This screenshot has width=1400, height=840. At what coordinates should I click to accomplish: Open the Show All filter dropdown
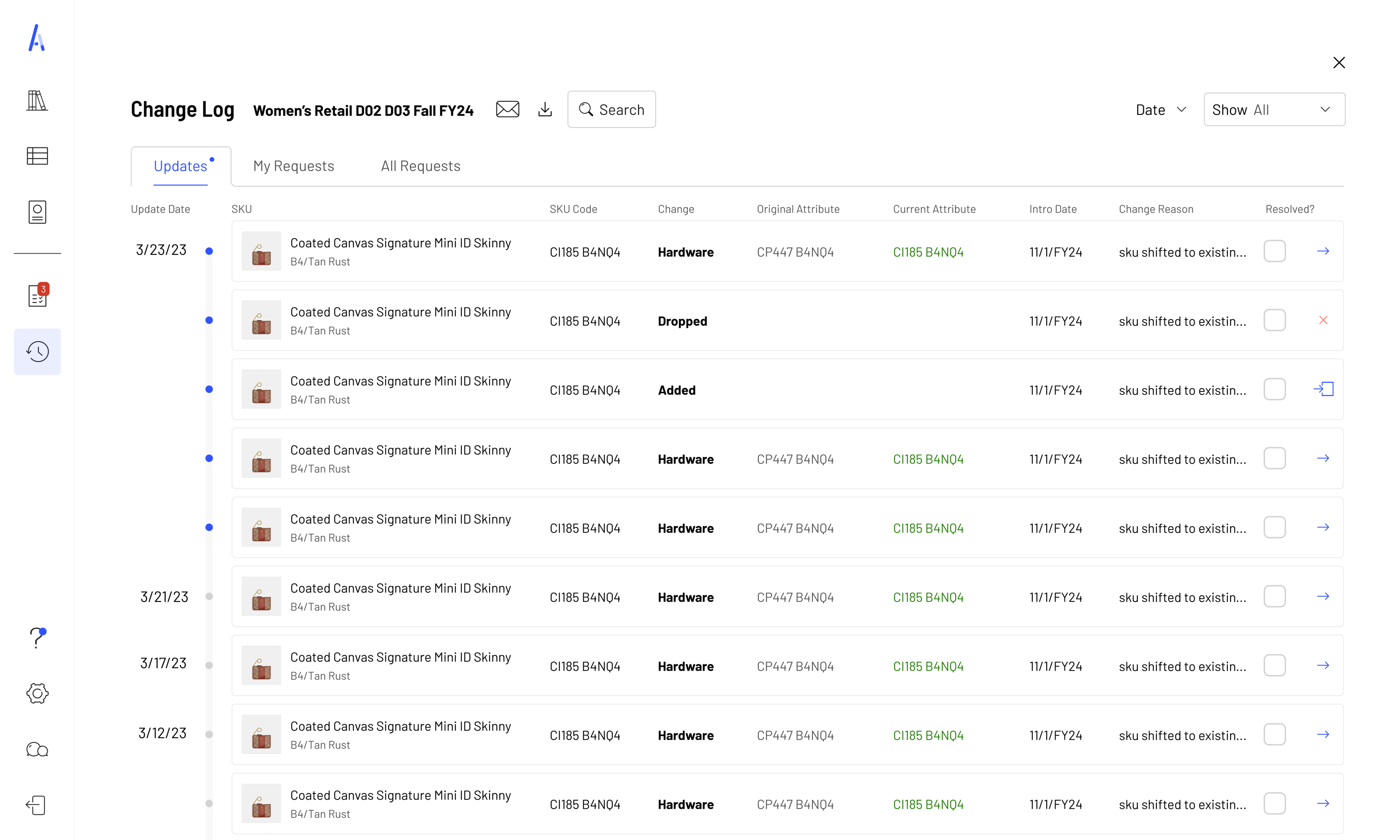pos(1274,110)
